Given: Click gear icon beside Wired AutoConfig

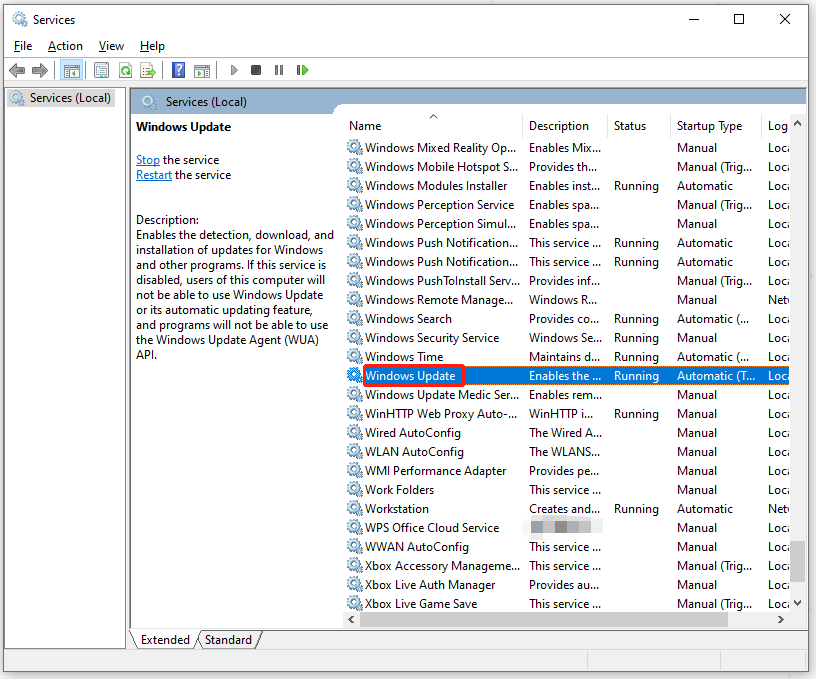Looking at the screenshot, I should click(354, 432).
